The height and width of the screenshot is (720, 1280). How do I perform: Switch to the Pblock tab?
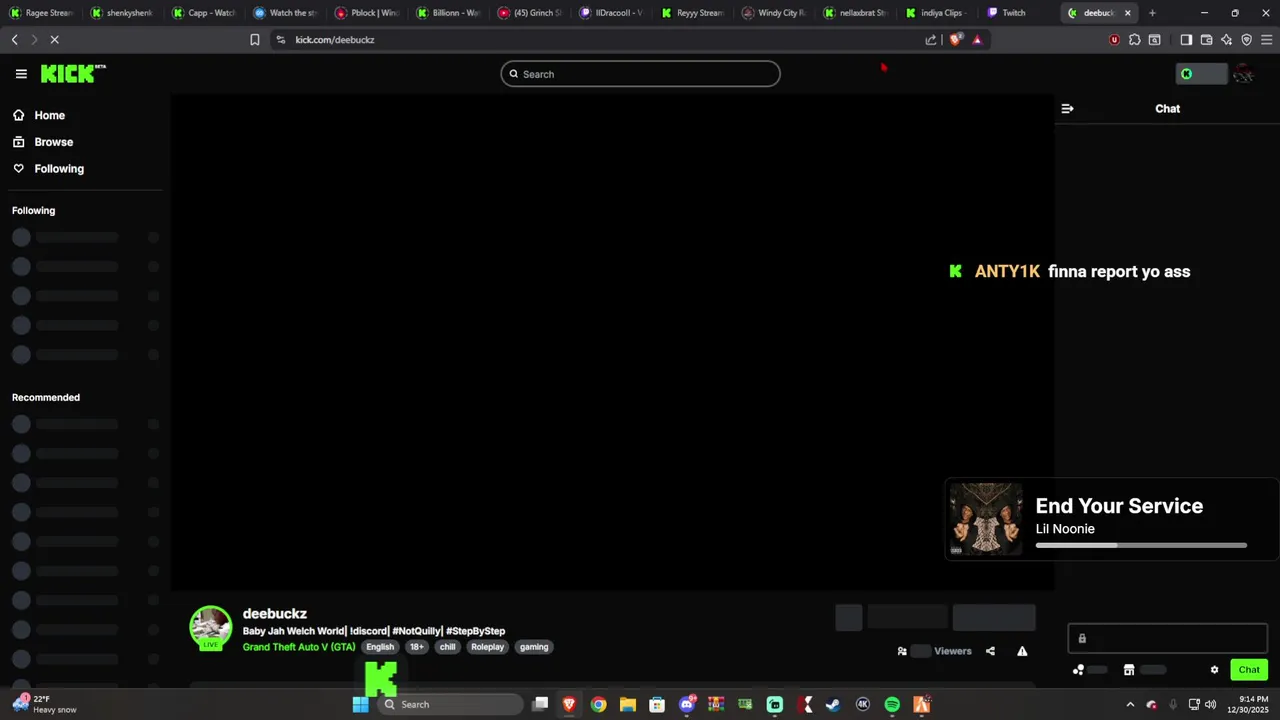coord(368,13)
